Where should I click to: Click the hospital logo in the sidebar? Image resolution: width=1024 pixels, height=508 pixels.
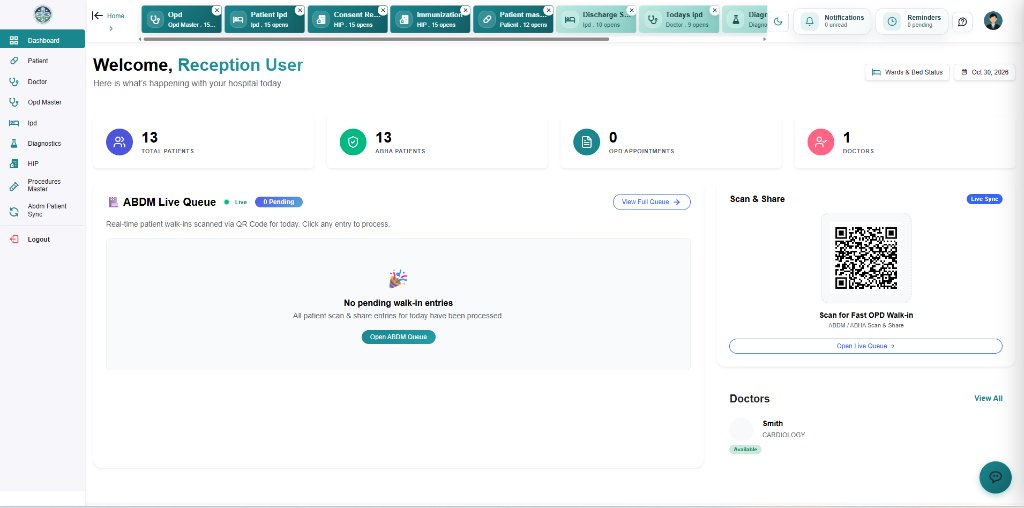(42, 14)
